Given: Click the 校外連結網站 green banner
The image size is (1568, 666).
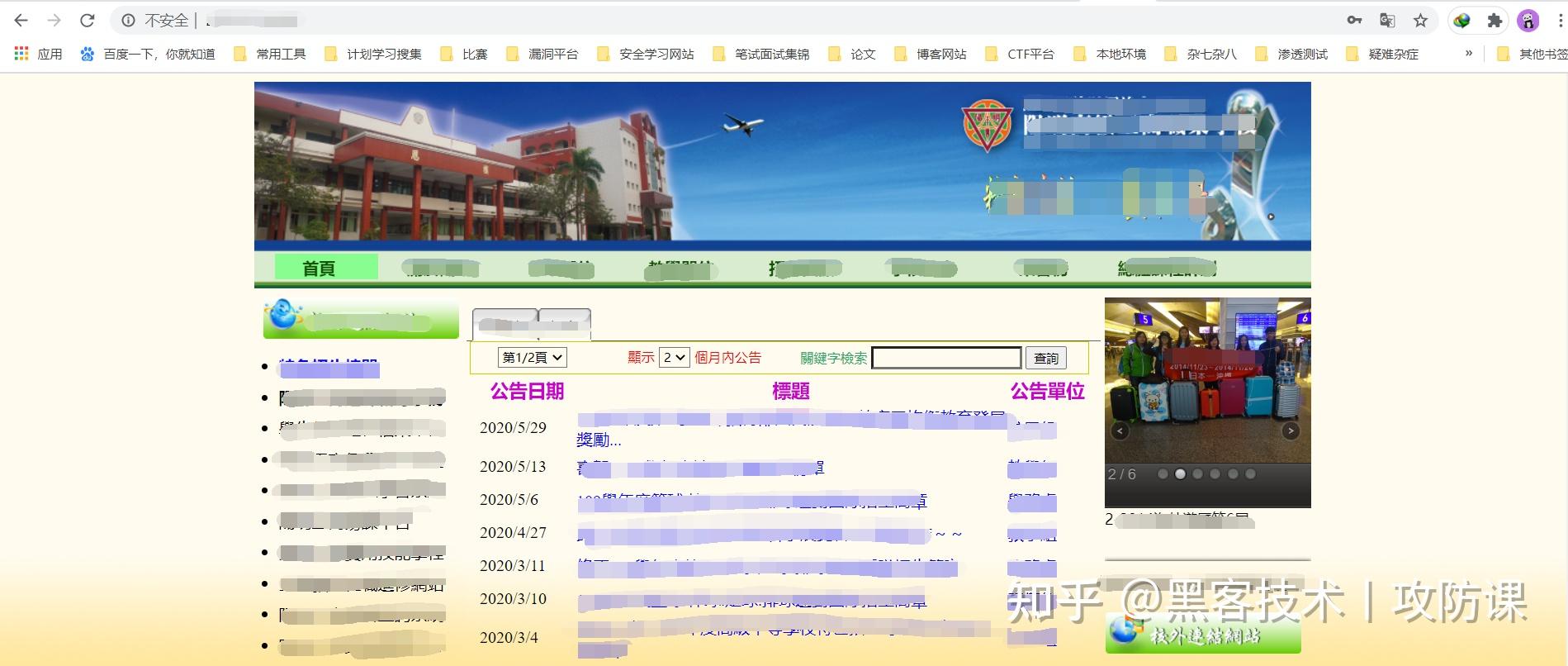Looking at the screenshot, I should click(1203, 633).
